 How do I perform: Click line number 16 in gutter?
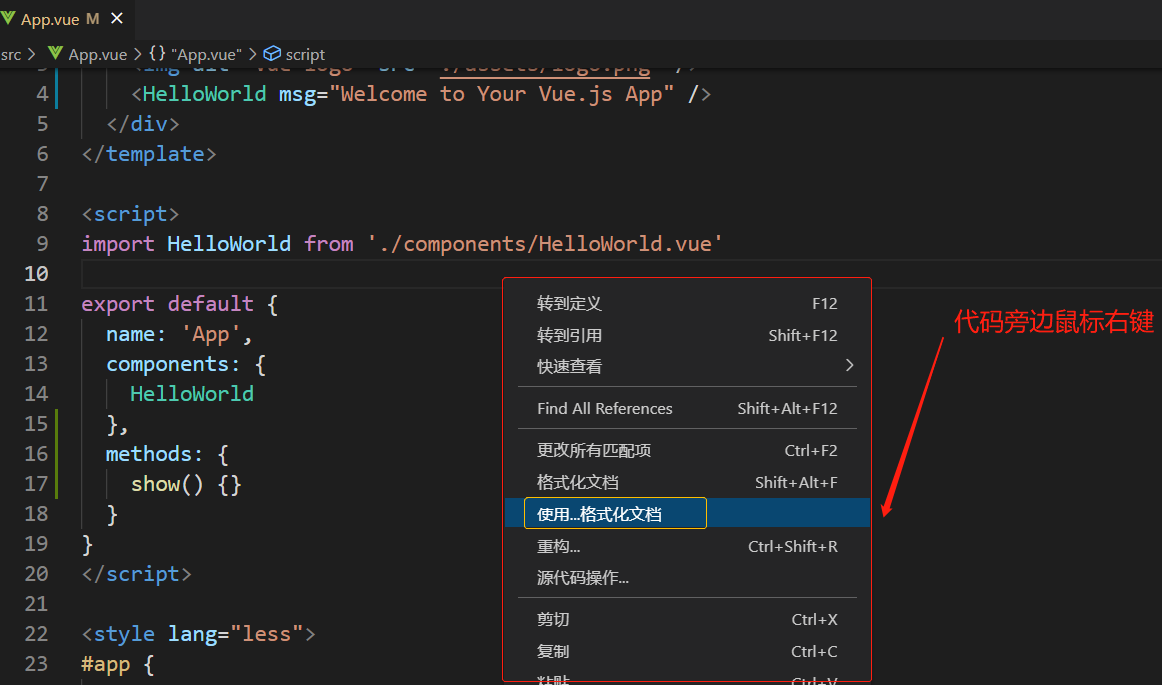point(36,454)
